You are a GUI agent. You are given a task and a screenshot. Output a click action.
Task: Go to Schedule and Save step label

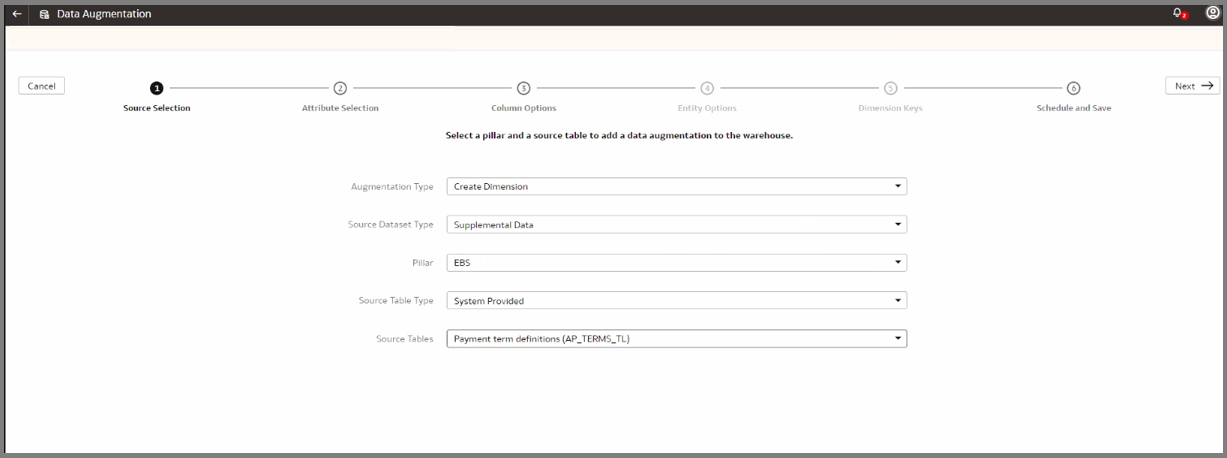tap(1073, 108)
